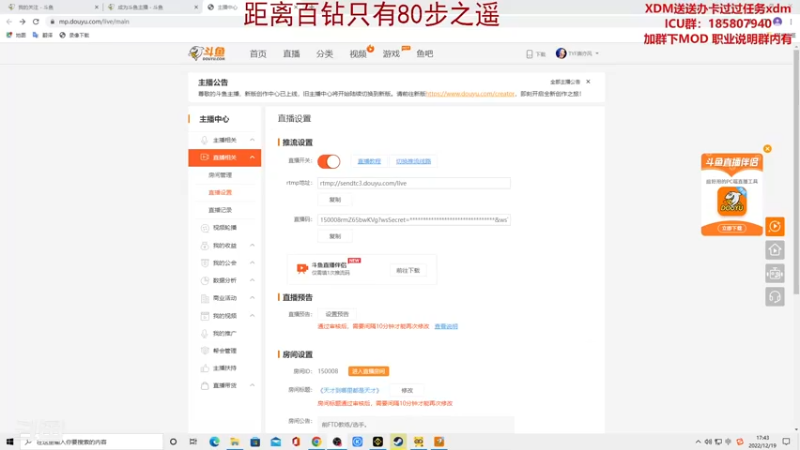
Task: Click 前往下载 for 斗鱼直播伴侣
Action: point(408,270)
